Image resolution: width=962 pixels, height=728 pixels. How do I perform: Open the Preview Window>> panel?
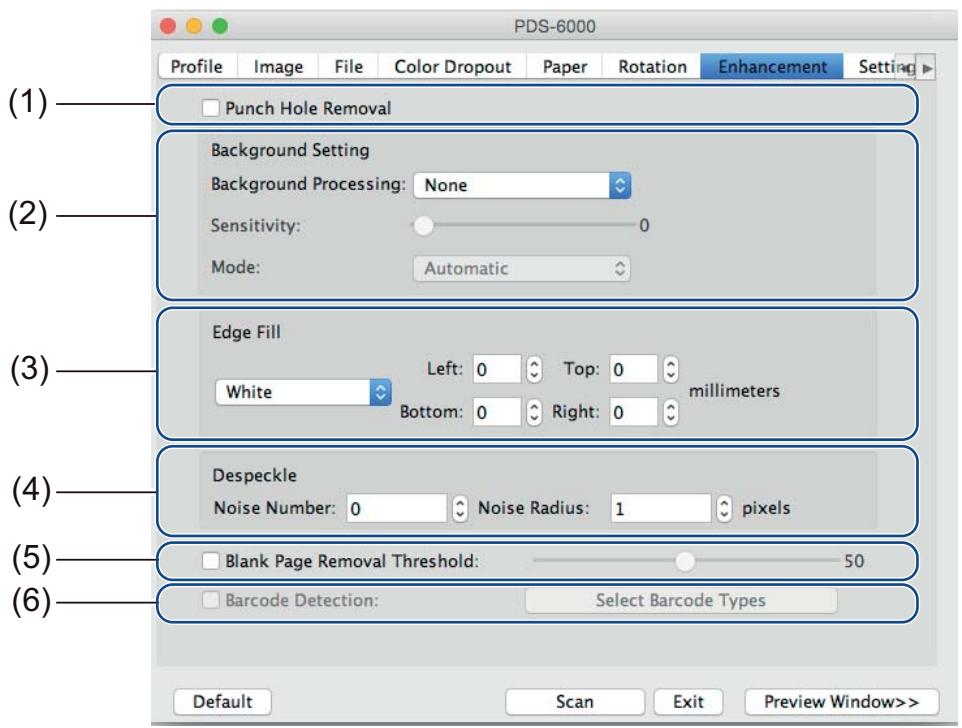tap(841, 702)
